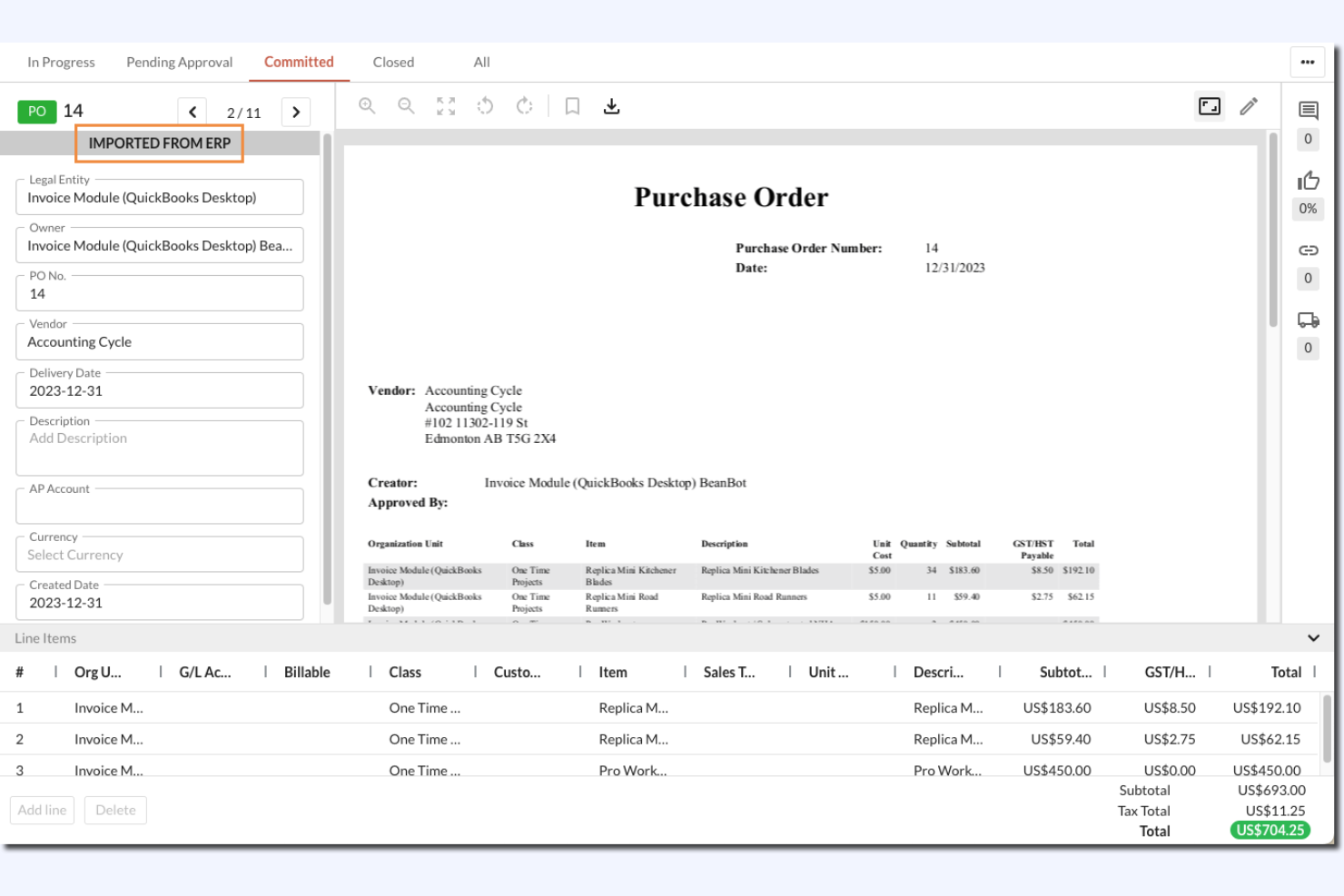Rotate the purchase order counterclockwise
Viewport: 1344px width, 896px height.
(485, 105)
